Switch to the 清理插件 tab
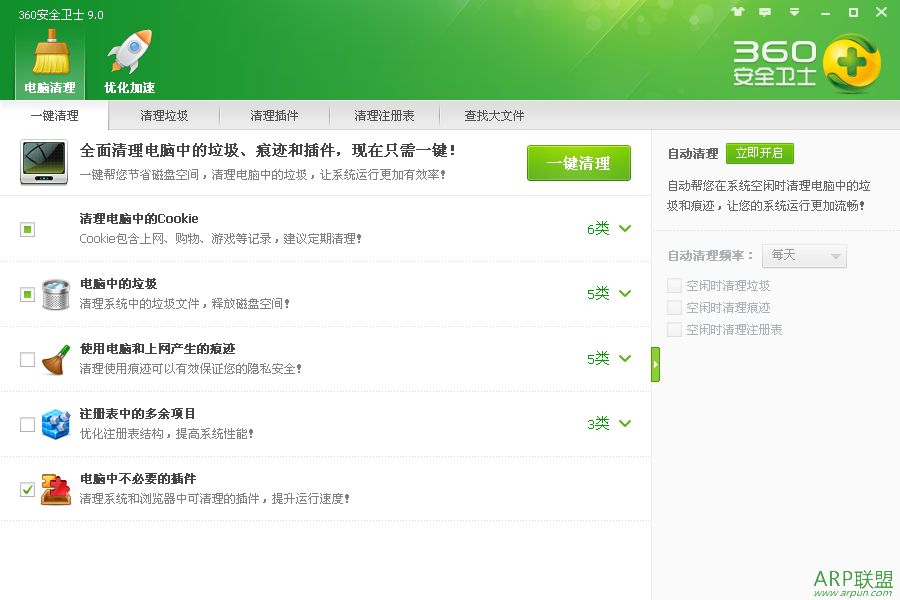 tap(274, 115)
